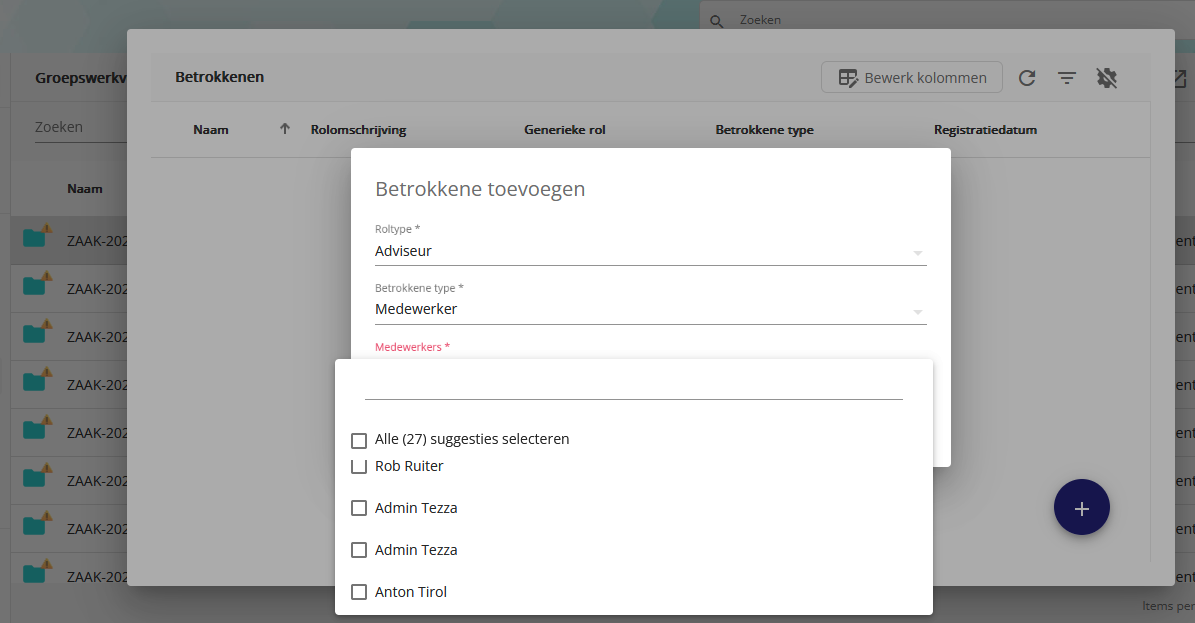This screenshot has width=1195, height=623.
Task: Click the plus floating add button
Action: [1081, 507]
